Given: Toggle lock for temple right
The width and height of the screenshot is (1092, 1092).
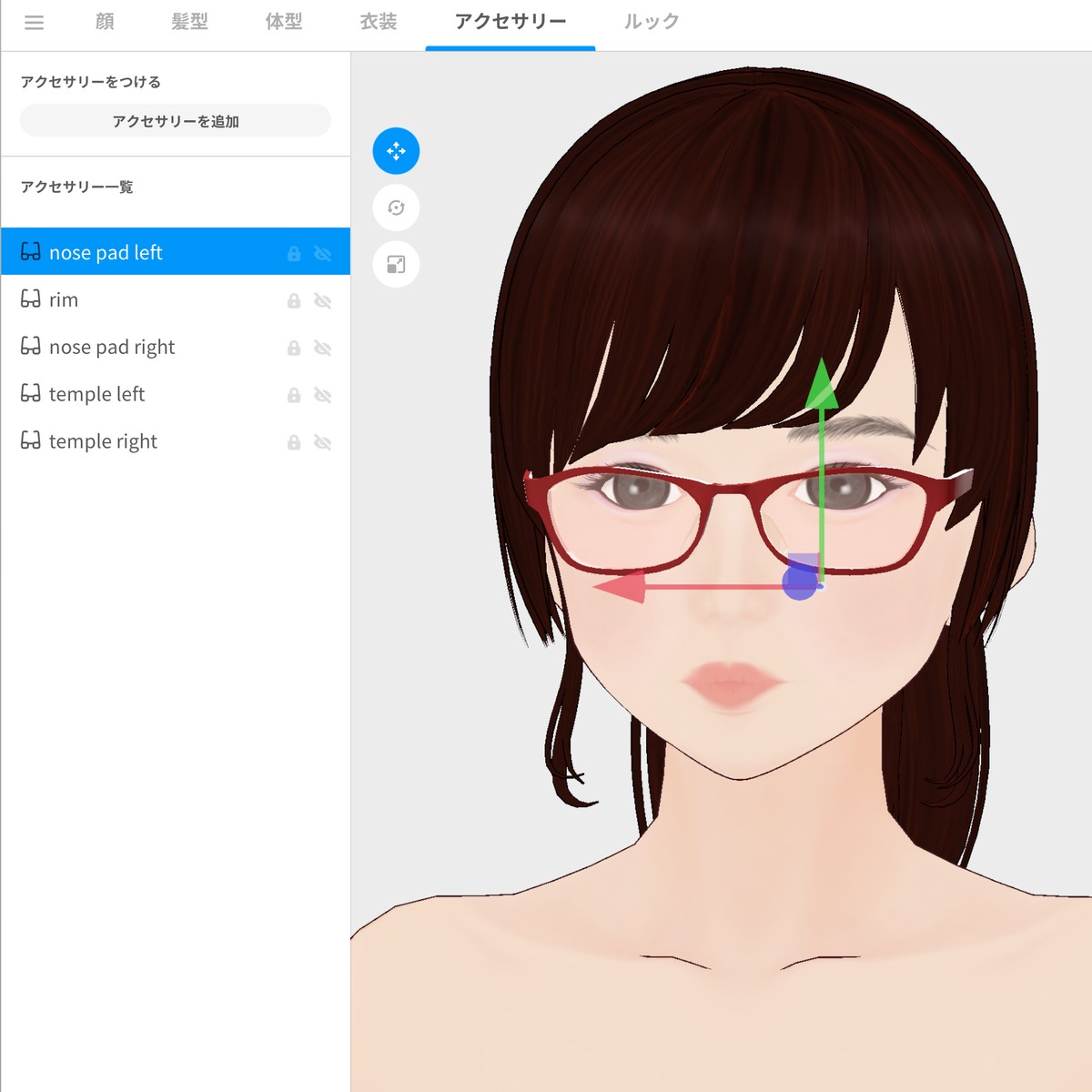Looking at the screenshot, I should (294, 442).
